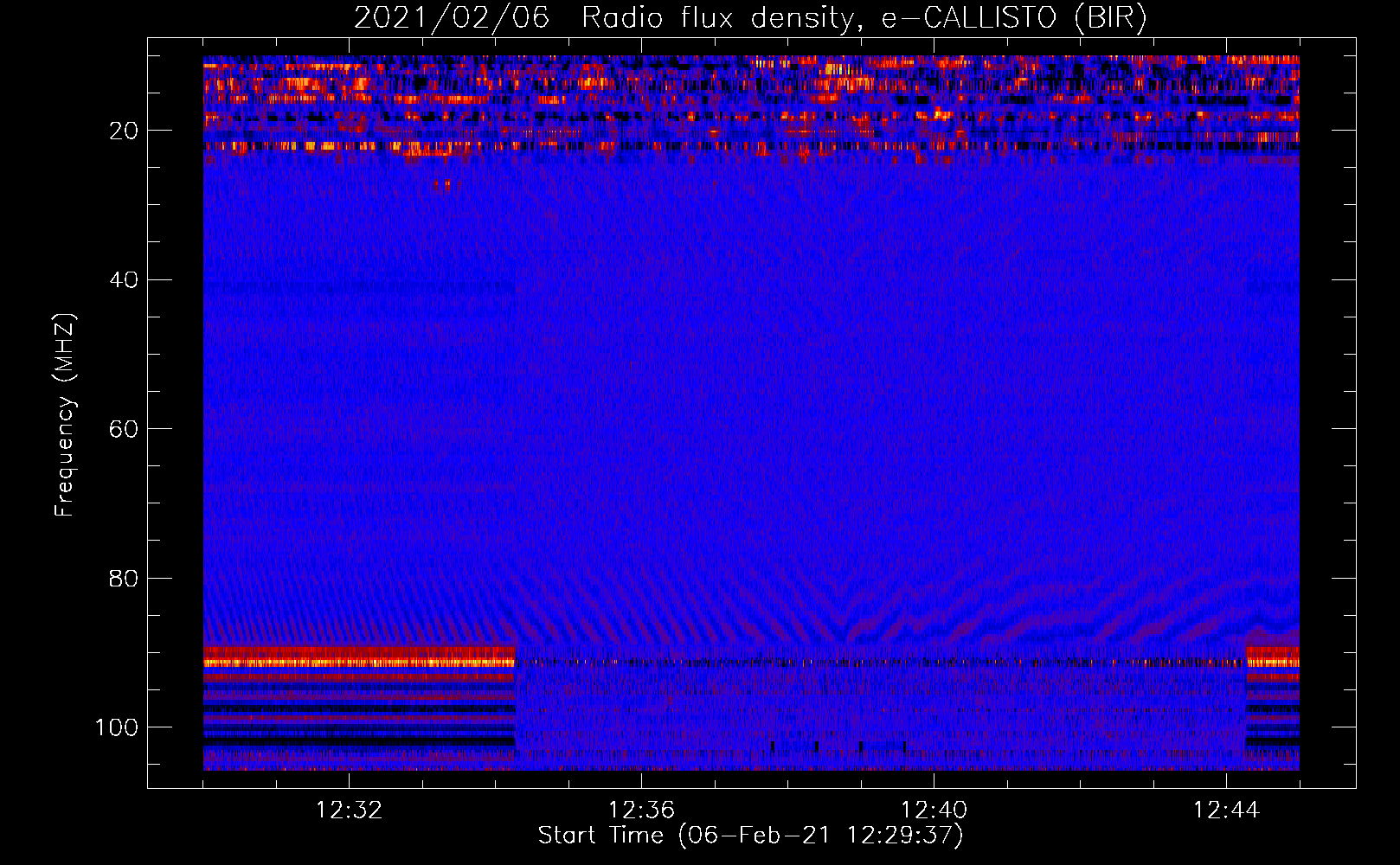This screenshot has height=865, width=1400.
Task: Click the 60 MHz frequency tick label
Action: tap(125, 430)
